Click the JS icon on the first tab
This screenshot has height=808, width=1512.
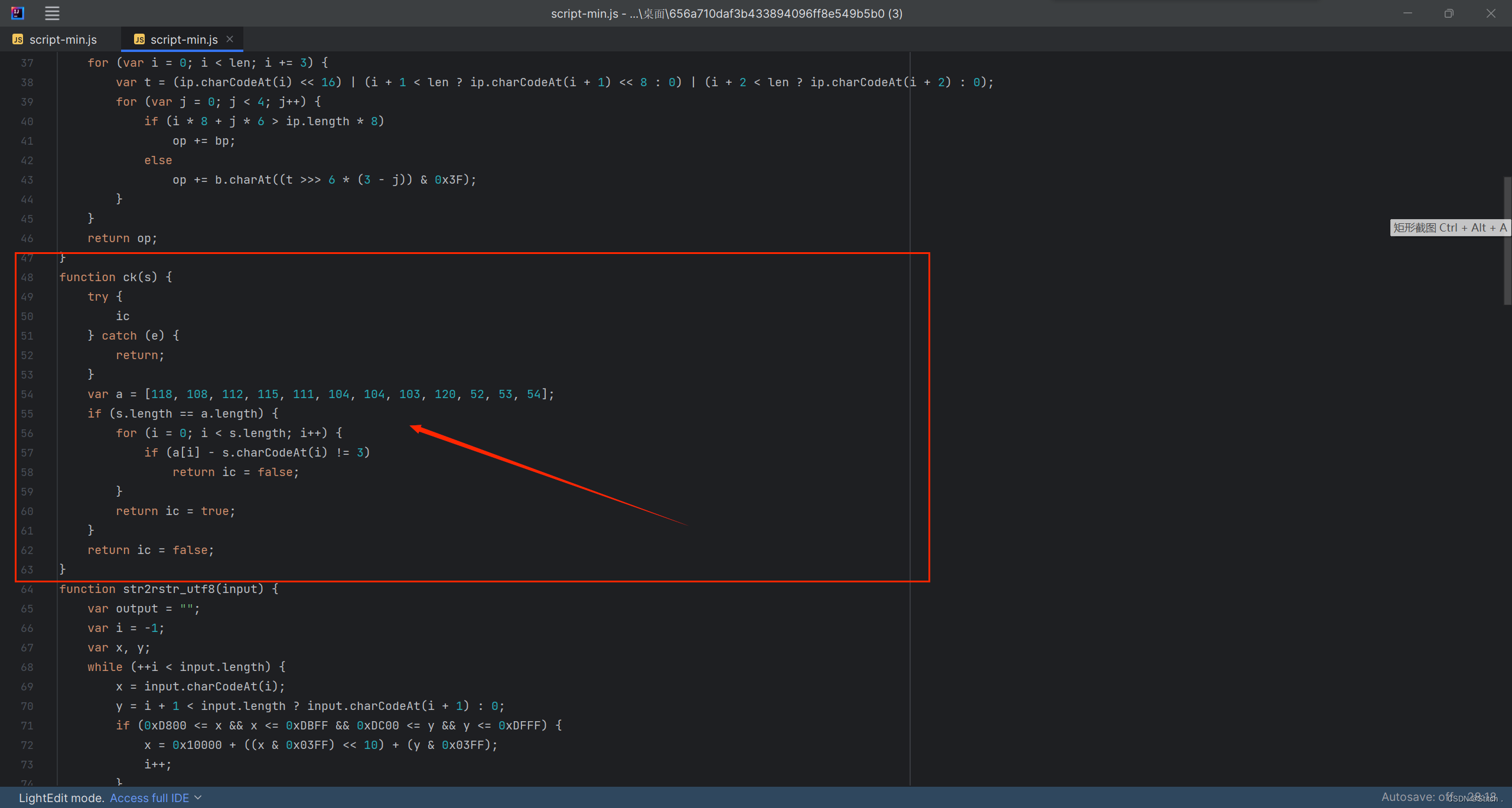coord(18,40)
